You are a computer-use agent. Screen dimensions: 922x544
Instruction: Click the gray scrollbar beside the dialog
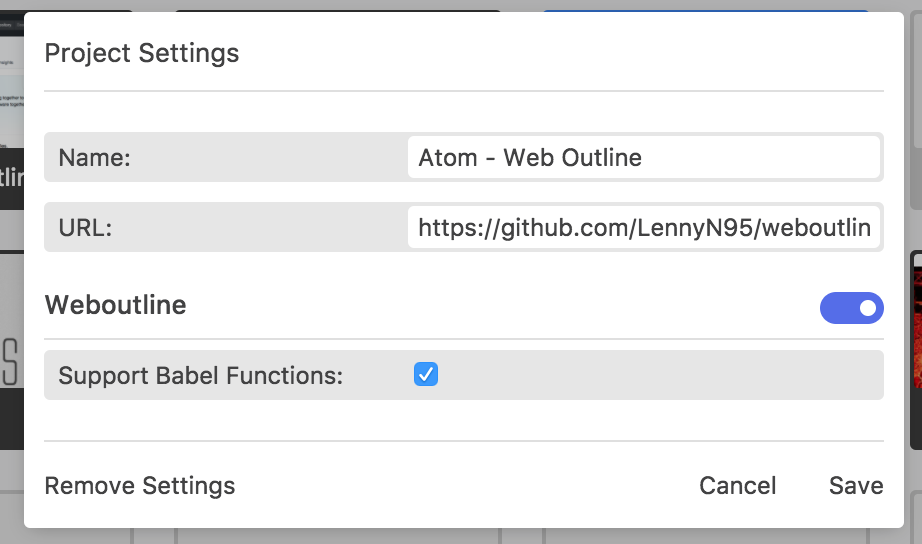[916, 106]
